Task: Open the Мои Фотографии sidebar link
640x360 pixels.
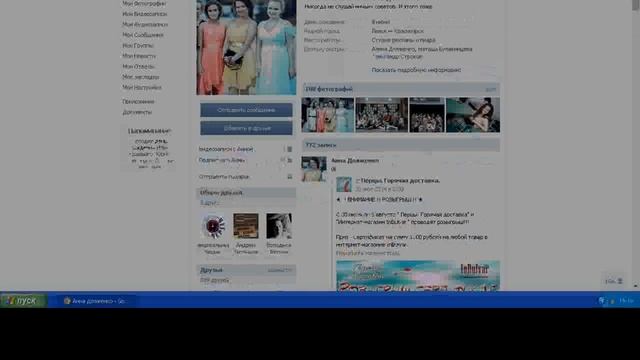Action: [144, 3]
